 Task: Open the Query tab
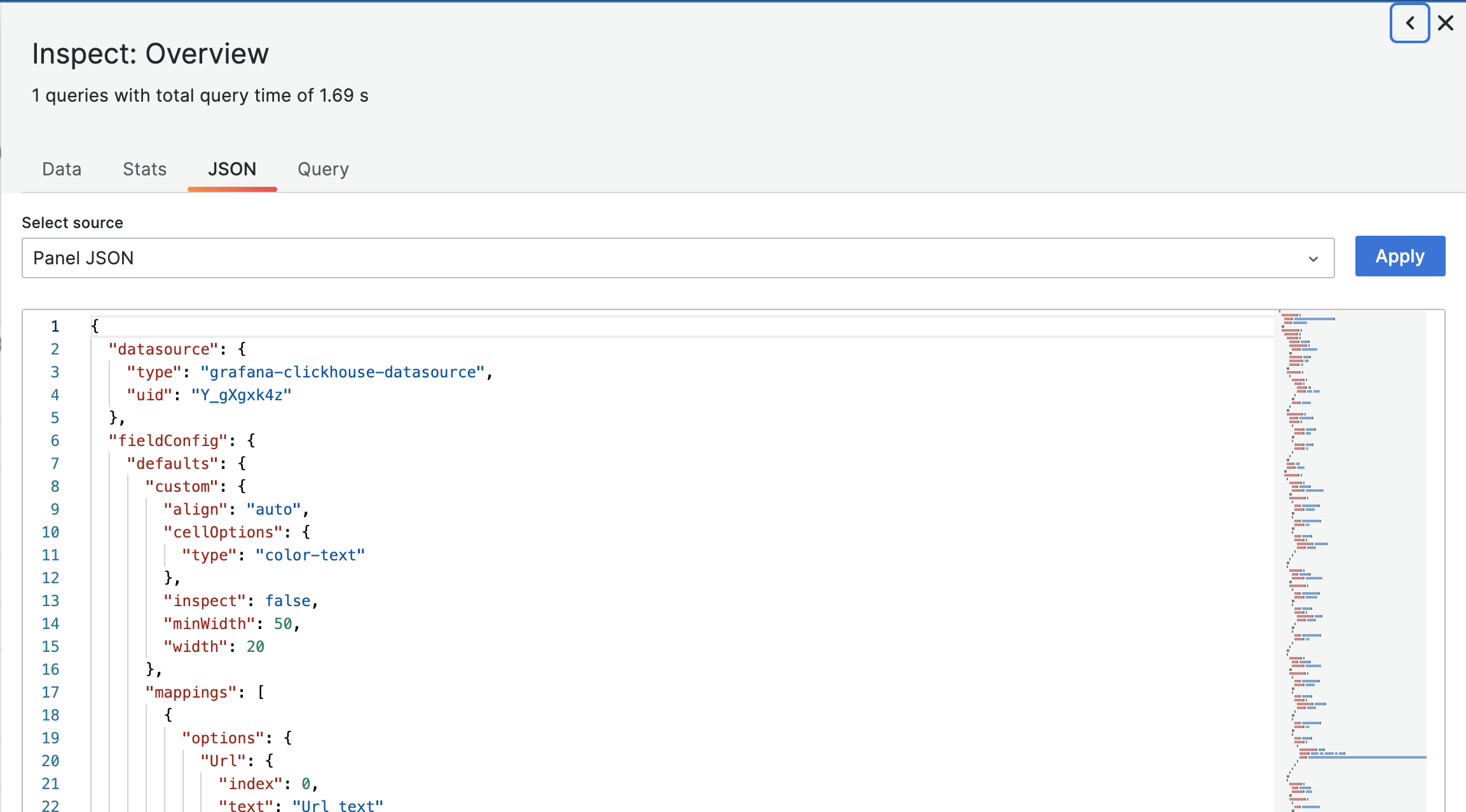click(323, 169)
